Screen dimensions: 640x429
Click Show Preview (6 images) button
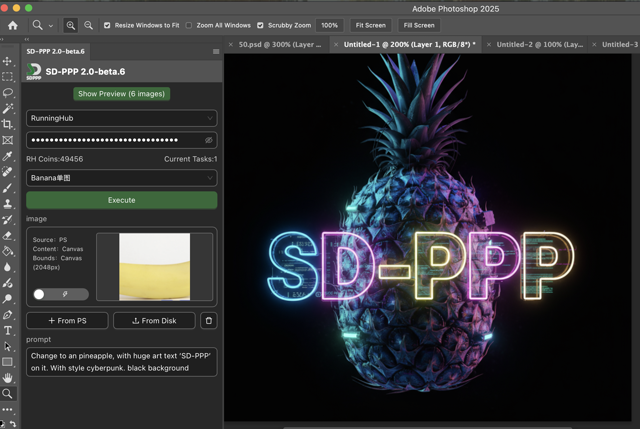coord(122,94)
